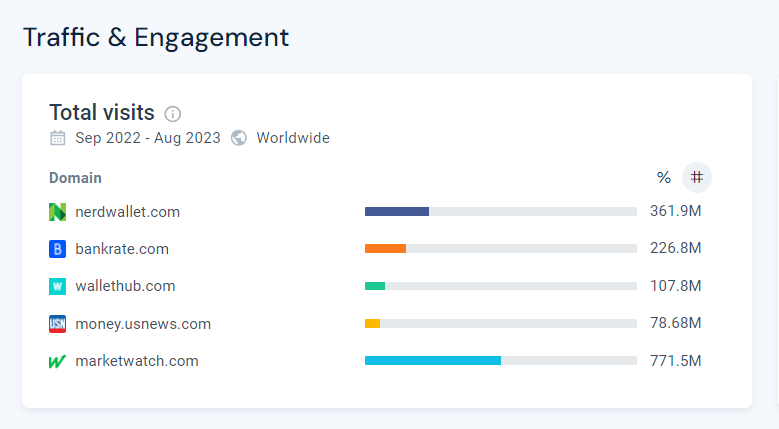Select the 361.9M visits value
The width and height of the screenshot is (779, 429).
click(676, 211)
